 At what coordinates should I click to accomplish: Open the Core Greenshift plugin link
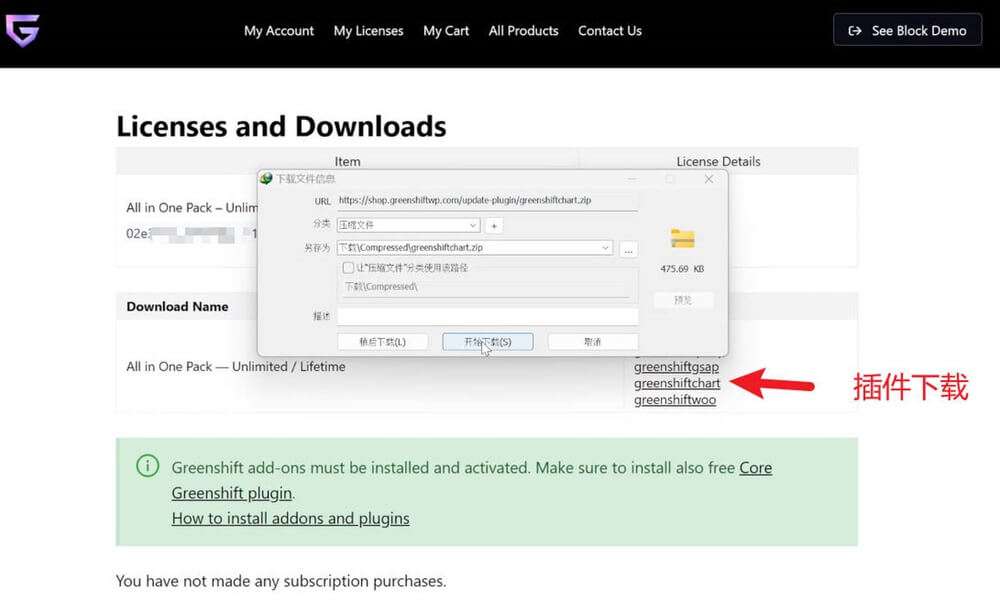point(756,468)
